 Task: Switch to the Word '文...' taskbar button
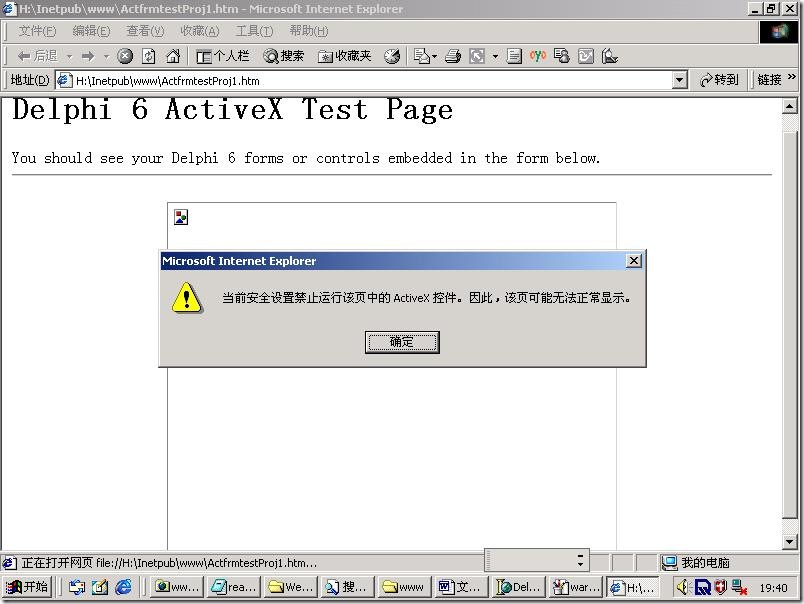point(461,587)
